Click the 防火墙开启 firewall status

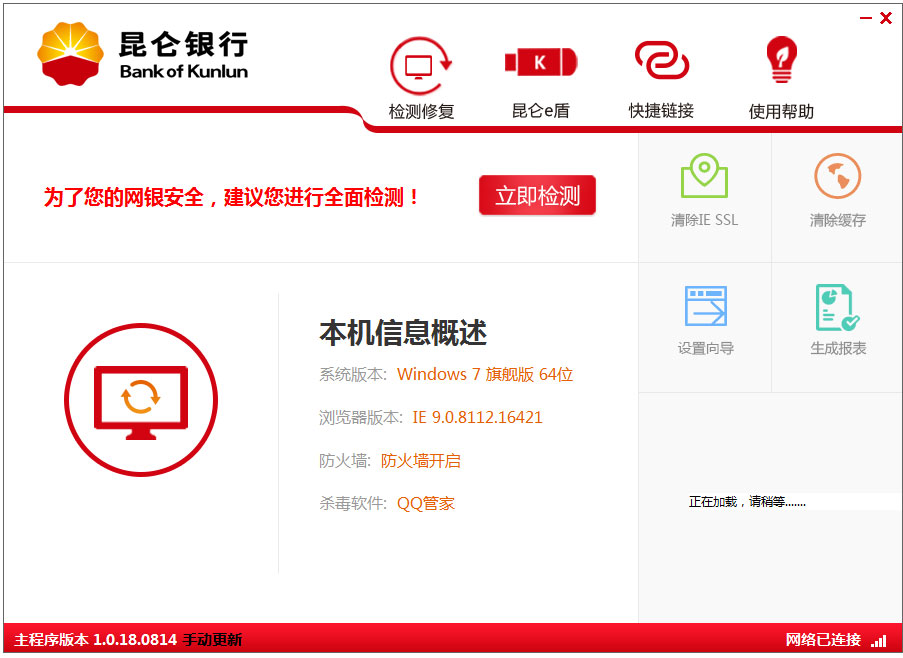pyautogui.click(x=420, y=461)
